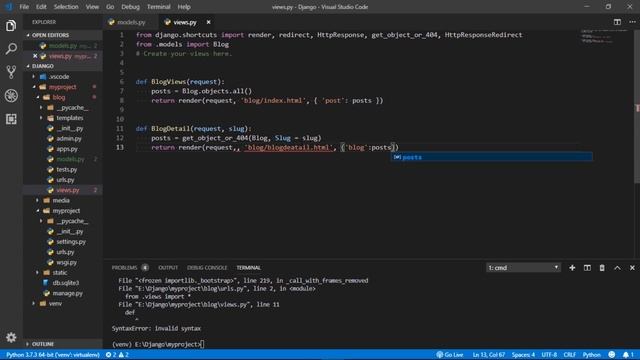Select the TERMINAL panel tab
Viewport: 640px width, 360px height.
point(248,268)
